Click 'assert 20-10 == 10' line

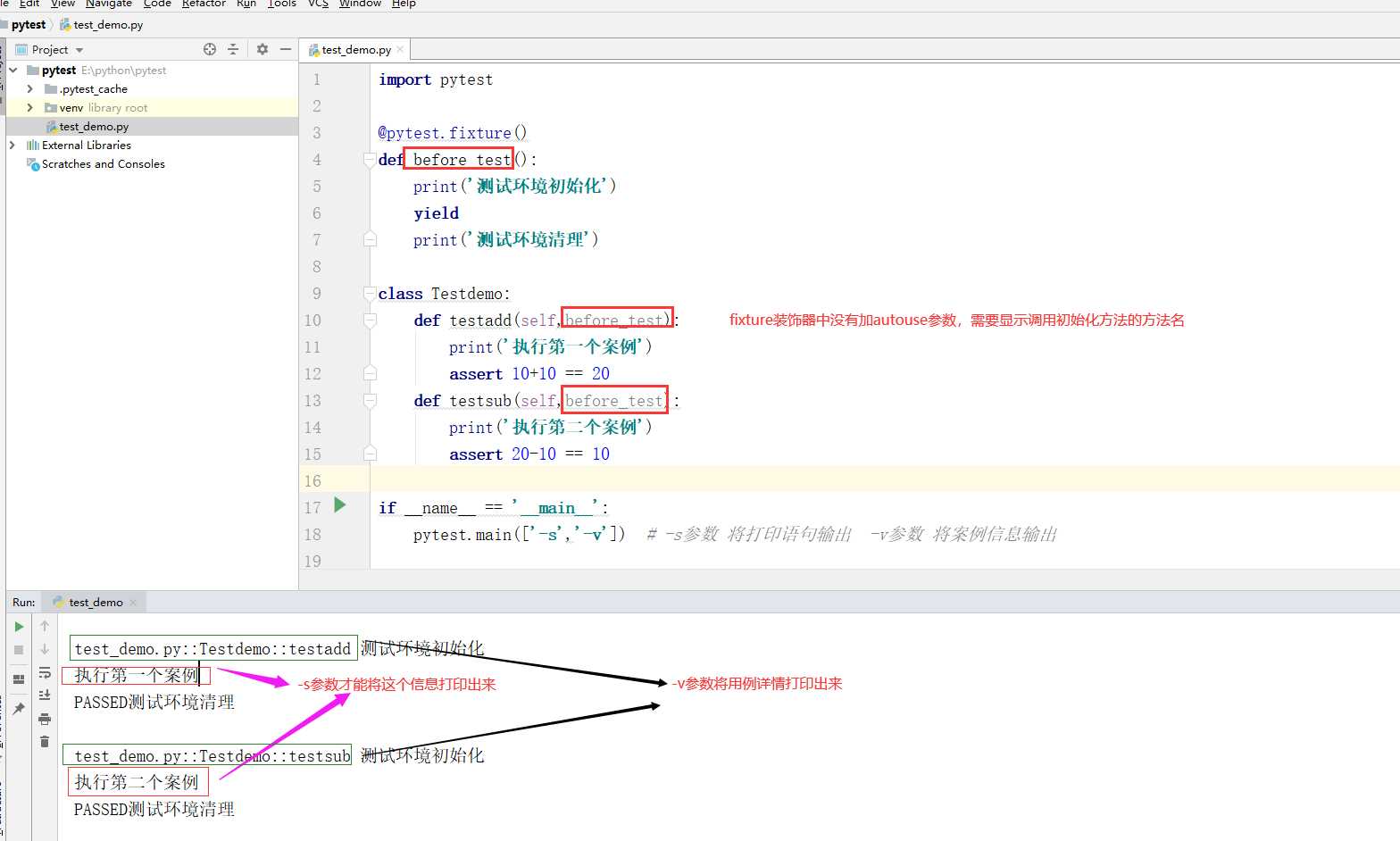529,454
